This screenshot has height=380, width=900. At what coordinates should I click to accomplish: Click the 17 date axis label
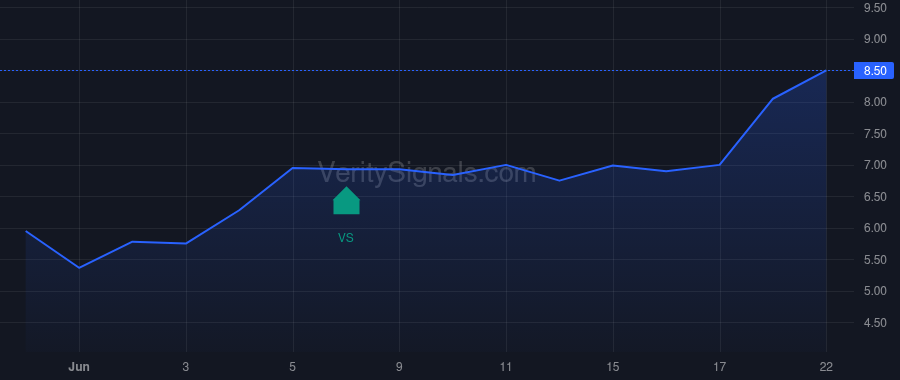[720, 367]
